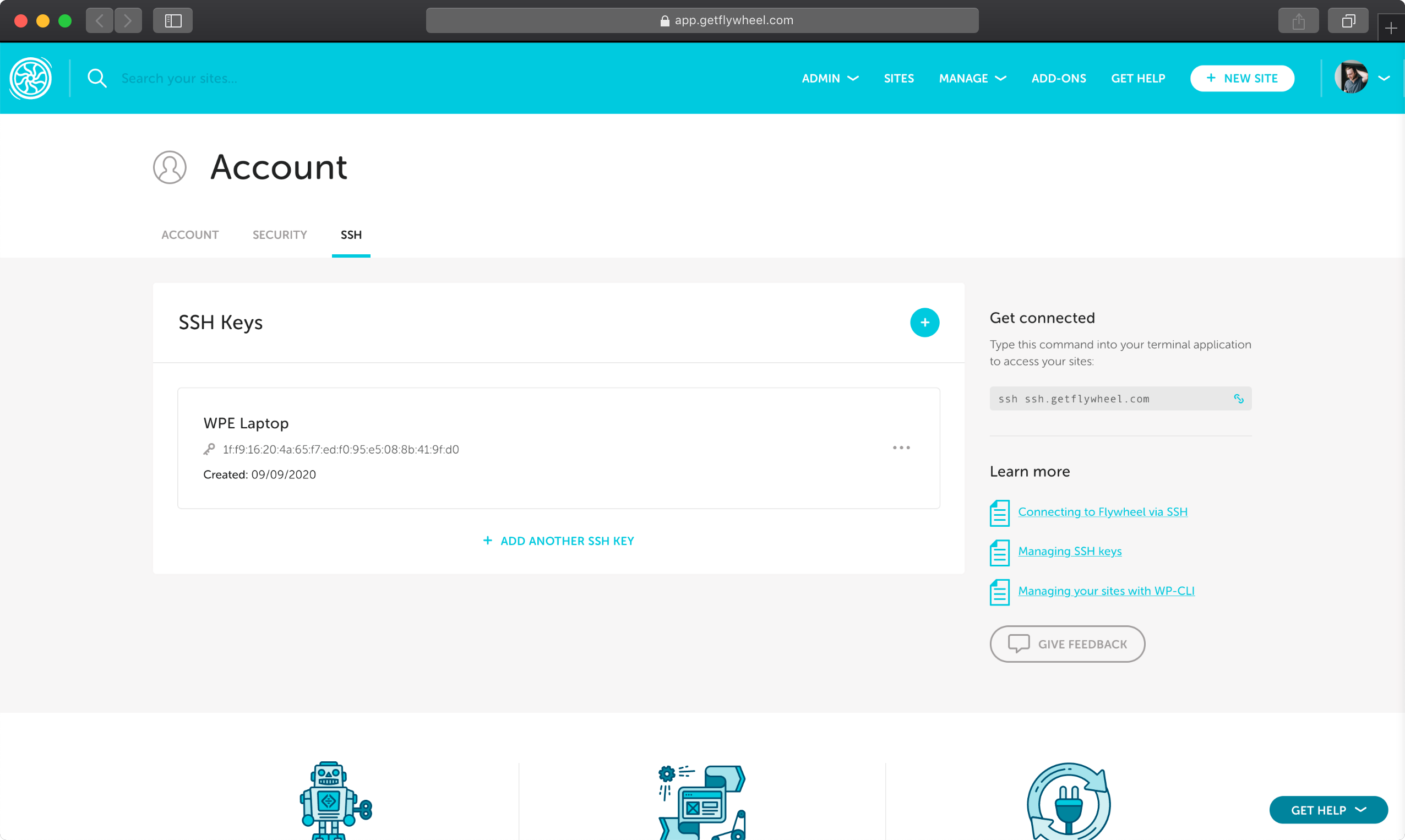The height and width of the screenshot is (840, 1405).
Task: Click the NEW SITE button
Action: click(x=1242, y=78)
